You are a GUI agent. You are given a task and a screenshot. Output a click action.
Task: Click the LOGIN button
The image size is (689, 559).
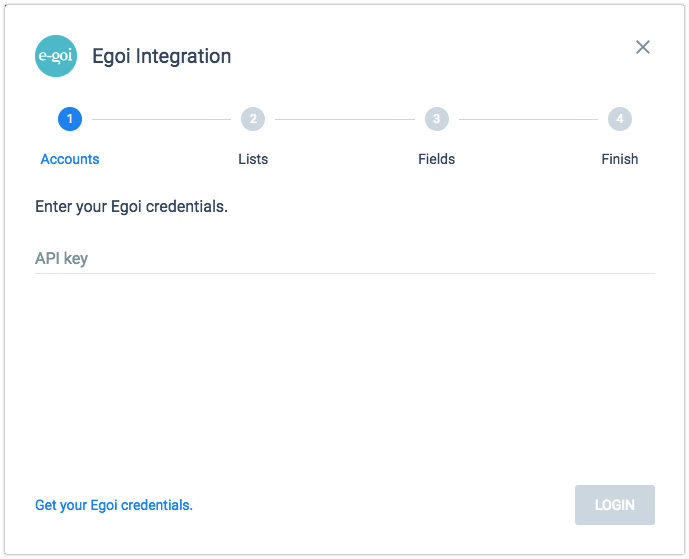pyautogui.click(x=615, y=505)
